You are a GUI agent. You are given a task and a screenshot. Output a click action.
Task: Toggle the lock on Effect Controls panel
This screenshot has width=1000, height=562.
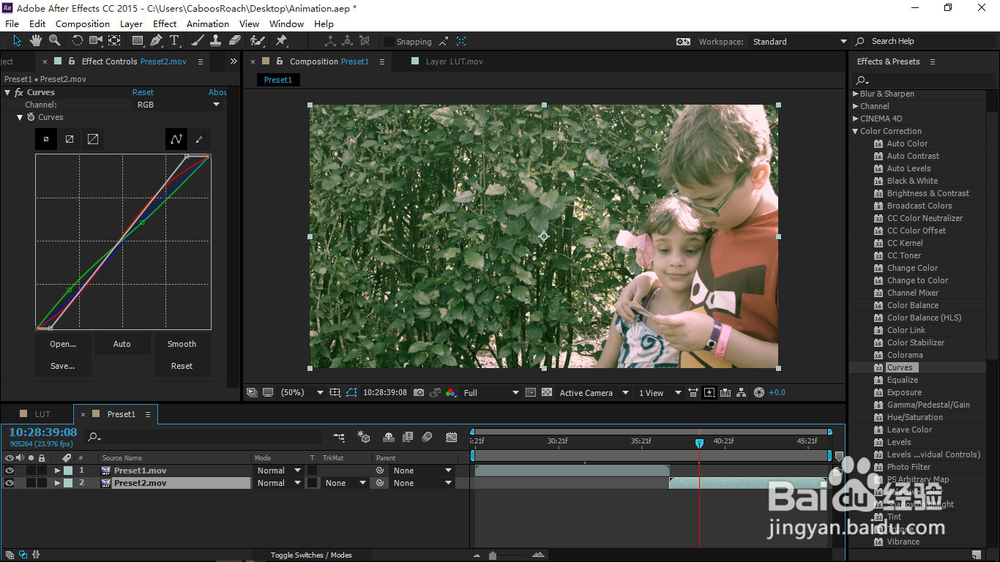pyautogui.click(x=71, y=61)
